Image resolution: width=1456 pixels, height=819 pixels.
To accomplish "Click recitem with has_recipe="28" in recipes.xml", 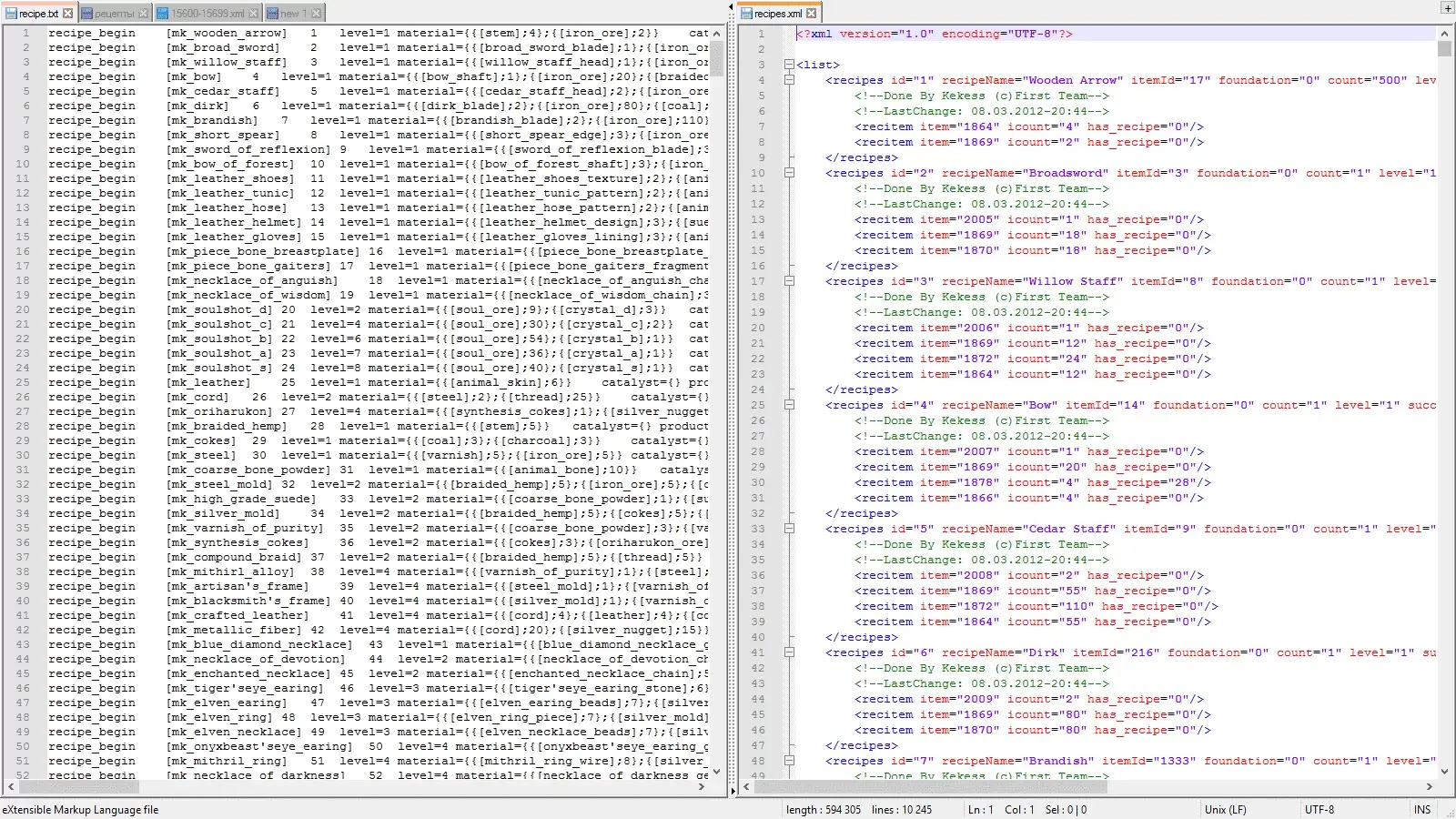I will [x=1033, y=482].
